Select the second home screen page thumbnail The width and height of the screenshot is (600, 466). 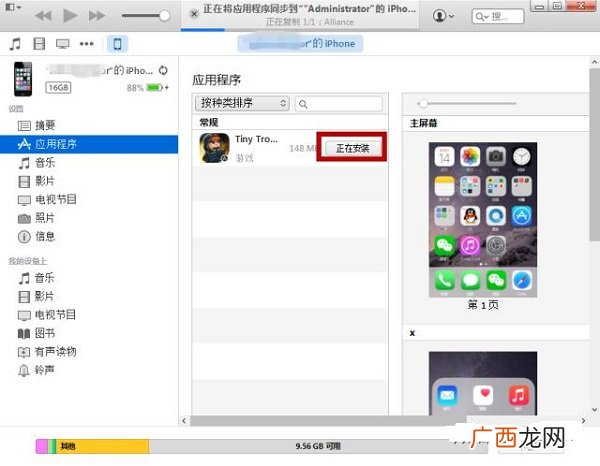pyautogui.click(x=483, y=383)
